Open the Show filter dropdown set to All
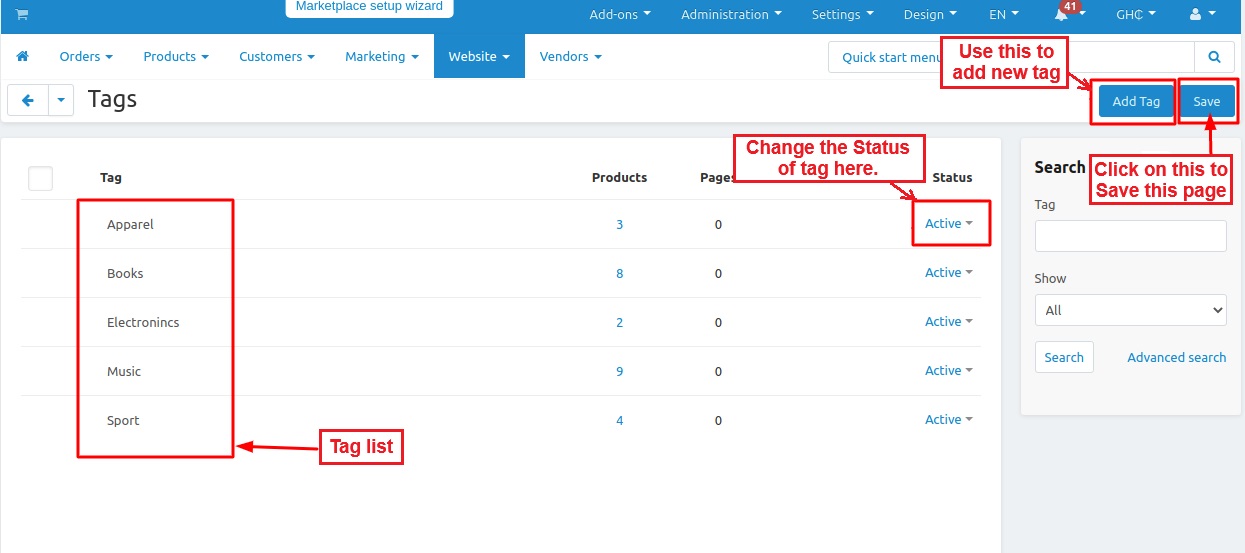 (x=1130, y=310)
